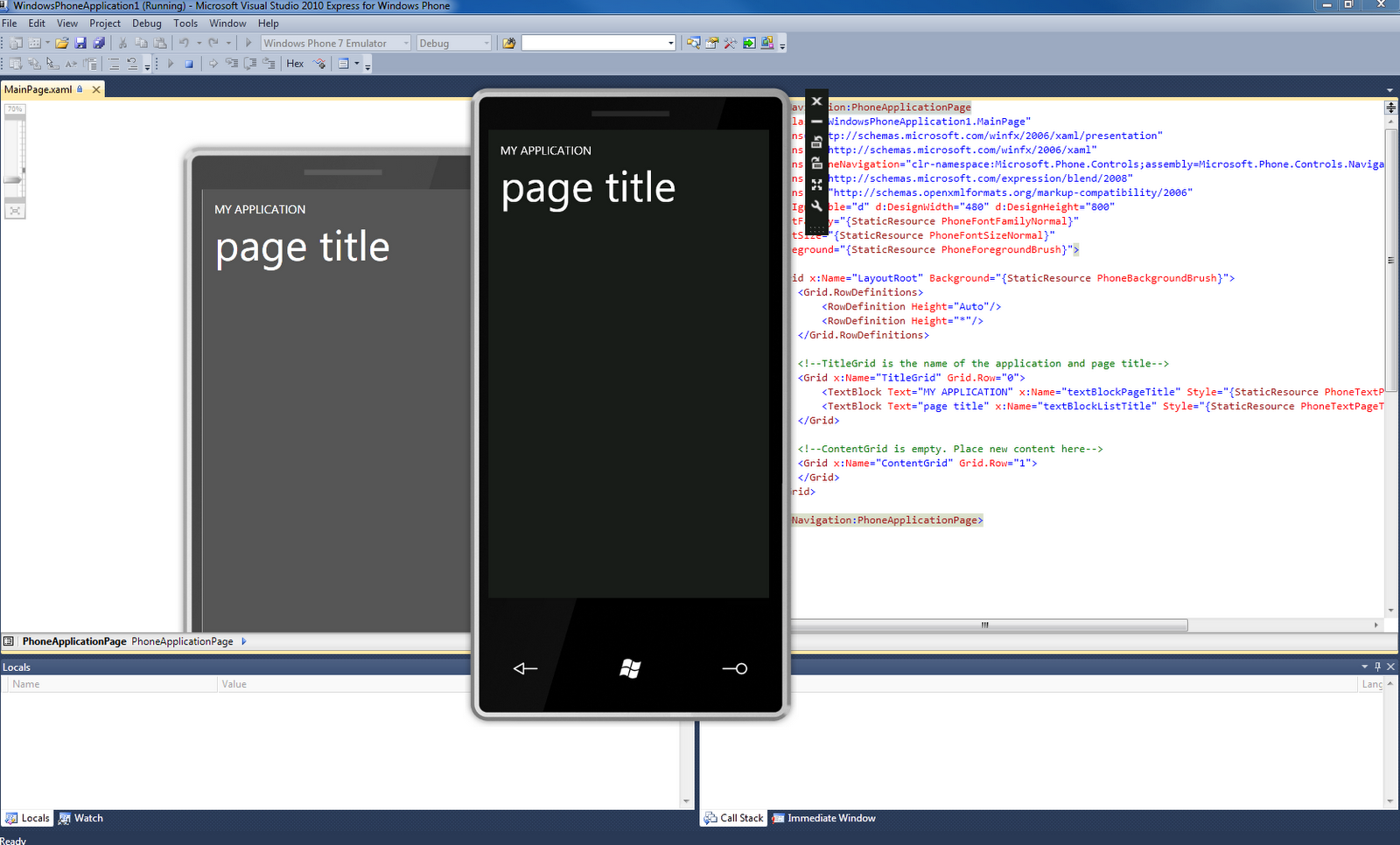Click the Value column header in Locals
This screenshot has height=845, width=1400.
pyautogui.click(x=343, y=684)
